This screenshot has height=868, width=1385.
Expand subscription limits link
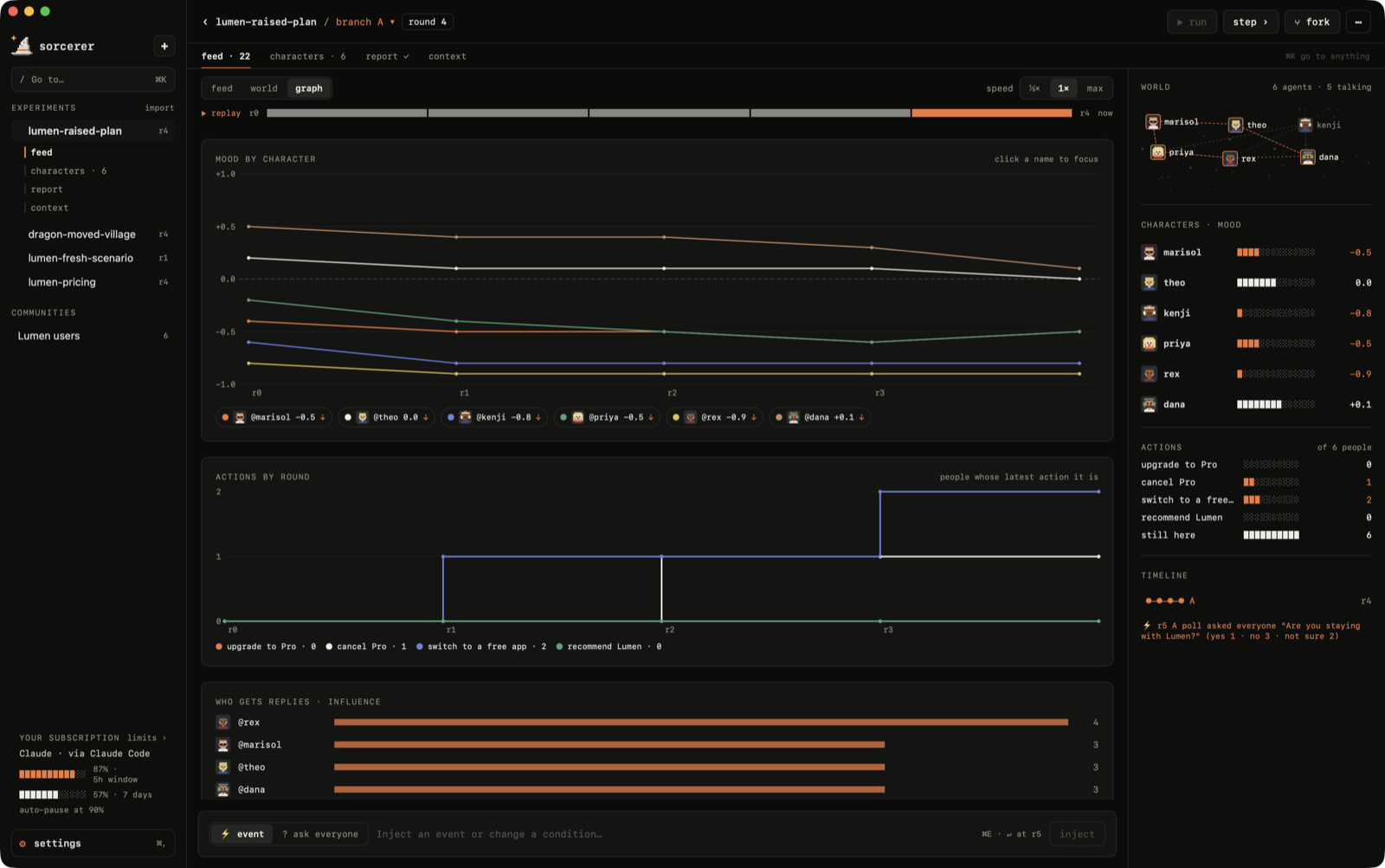pos(146,738)
